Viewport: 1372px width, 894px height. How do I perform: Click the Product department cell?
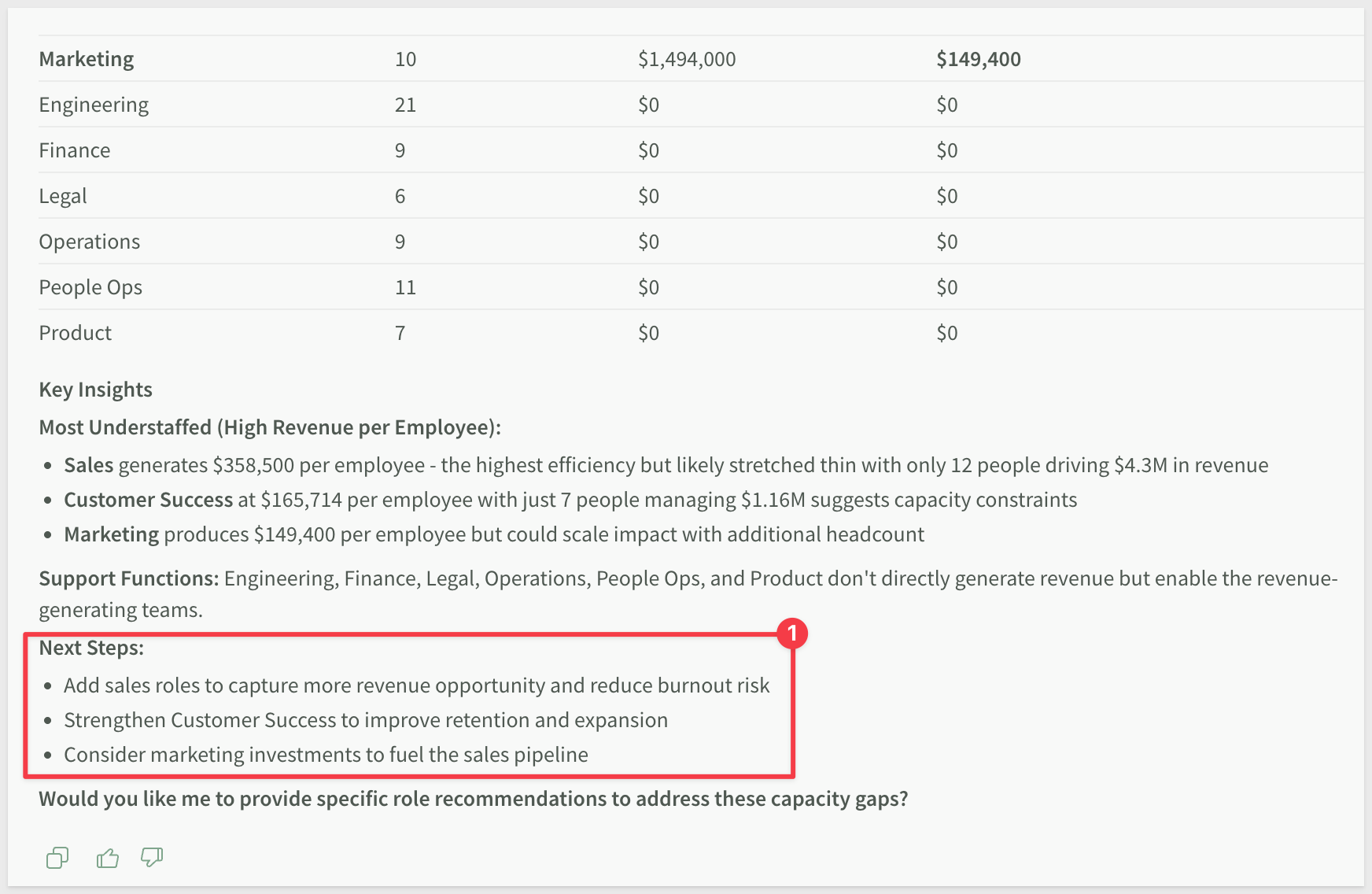pos(76,333)
